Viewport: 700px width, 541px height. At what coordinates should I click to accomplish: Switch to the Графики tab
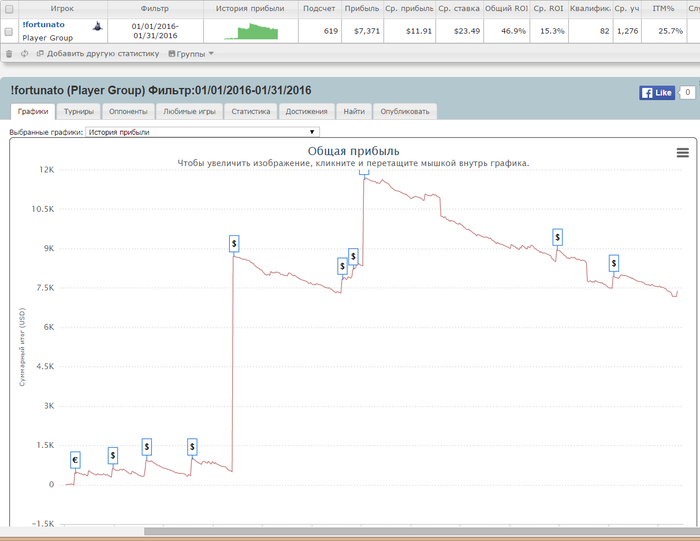coord(33,112)
